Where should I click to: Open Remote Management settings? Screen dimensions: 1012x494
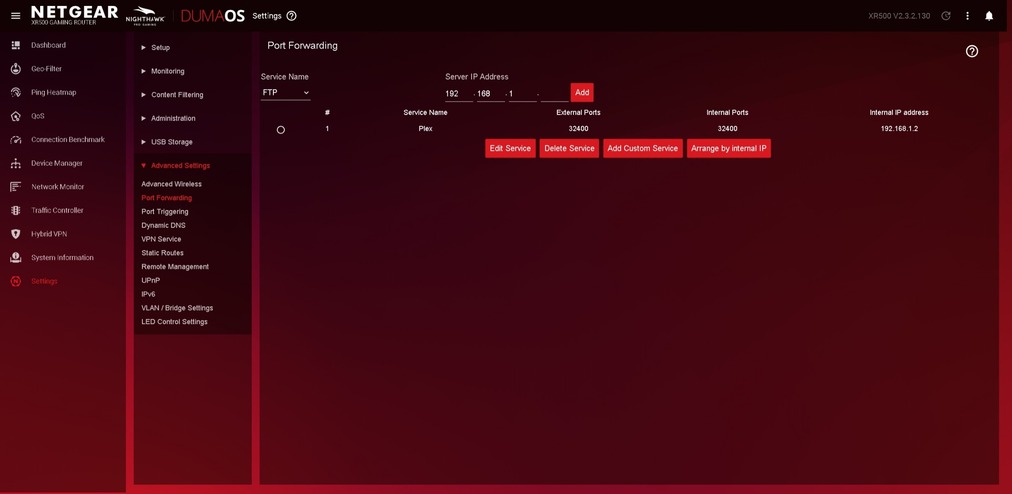click(175, 267)
